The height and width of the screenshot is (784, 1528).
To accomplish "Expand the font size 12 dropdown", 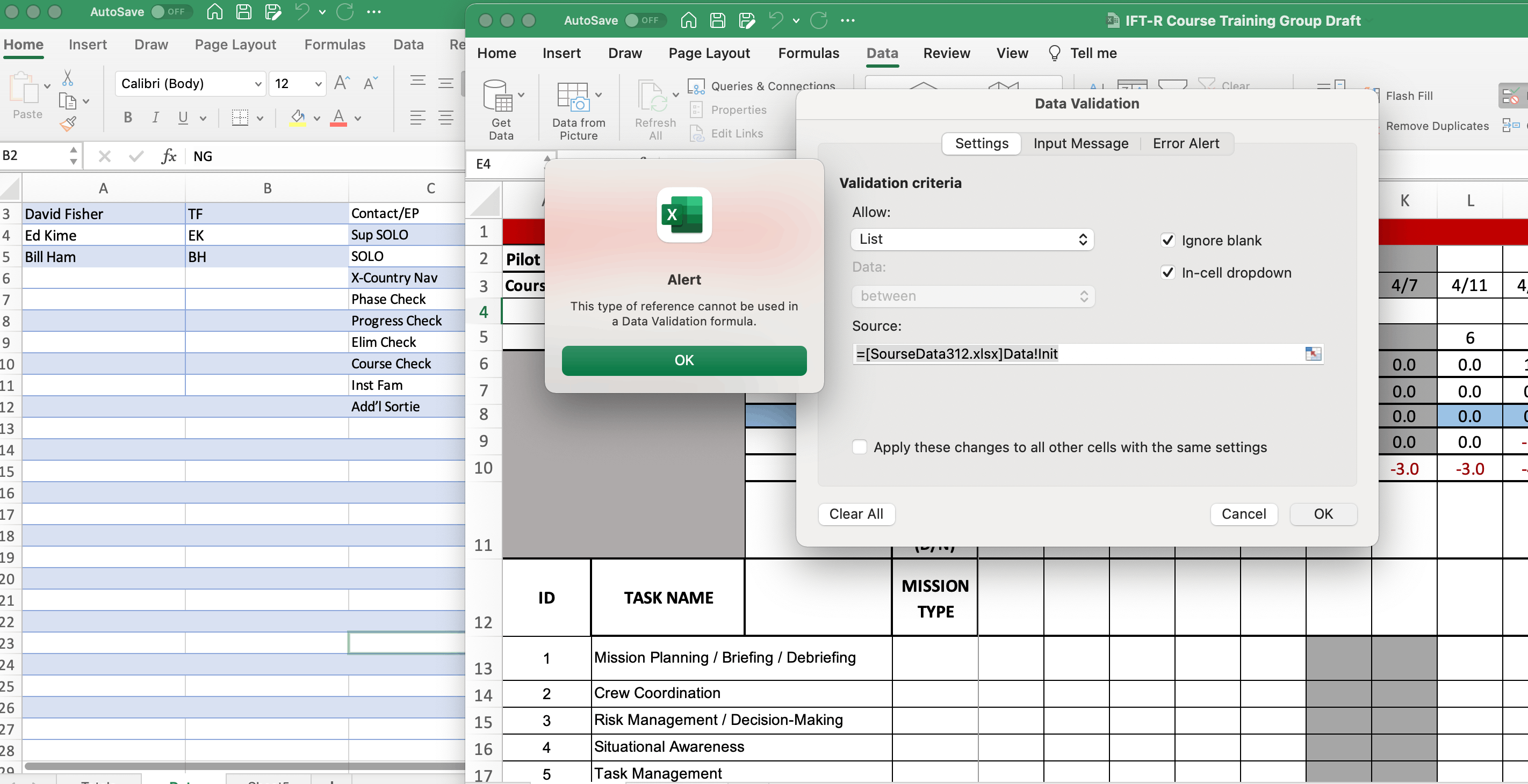I will click(319, 84).
